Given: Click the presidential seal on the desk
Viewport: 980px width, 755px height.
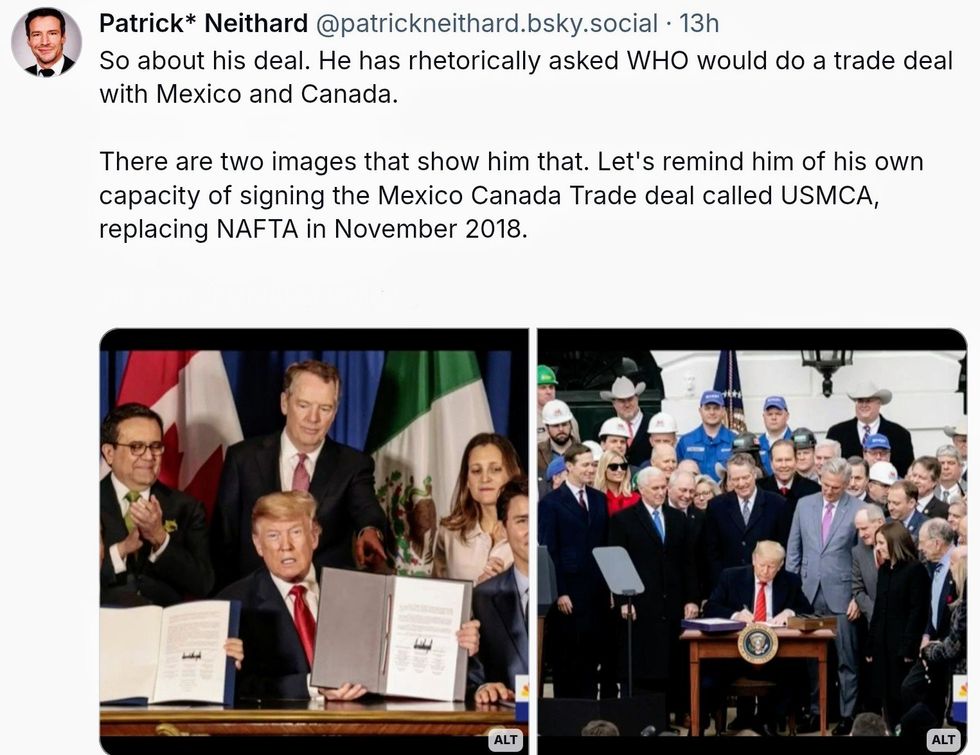Looking at the screenshot, I should [757, 643].
